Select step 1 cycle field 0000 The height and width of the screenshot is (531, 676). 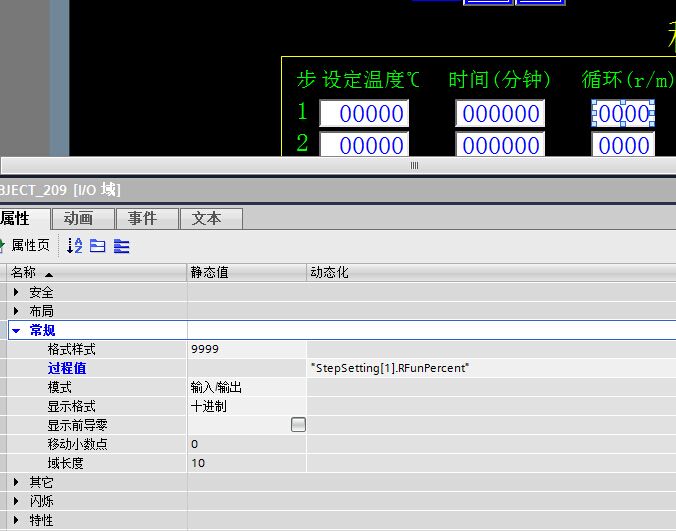623,113
